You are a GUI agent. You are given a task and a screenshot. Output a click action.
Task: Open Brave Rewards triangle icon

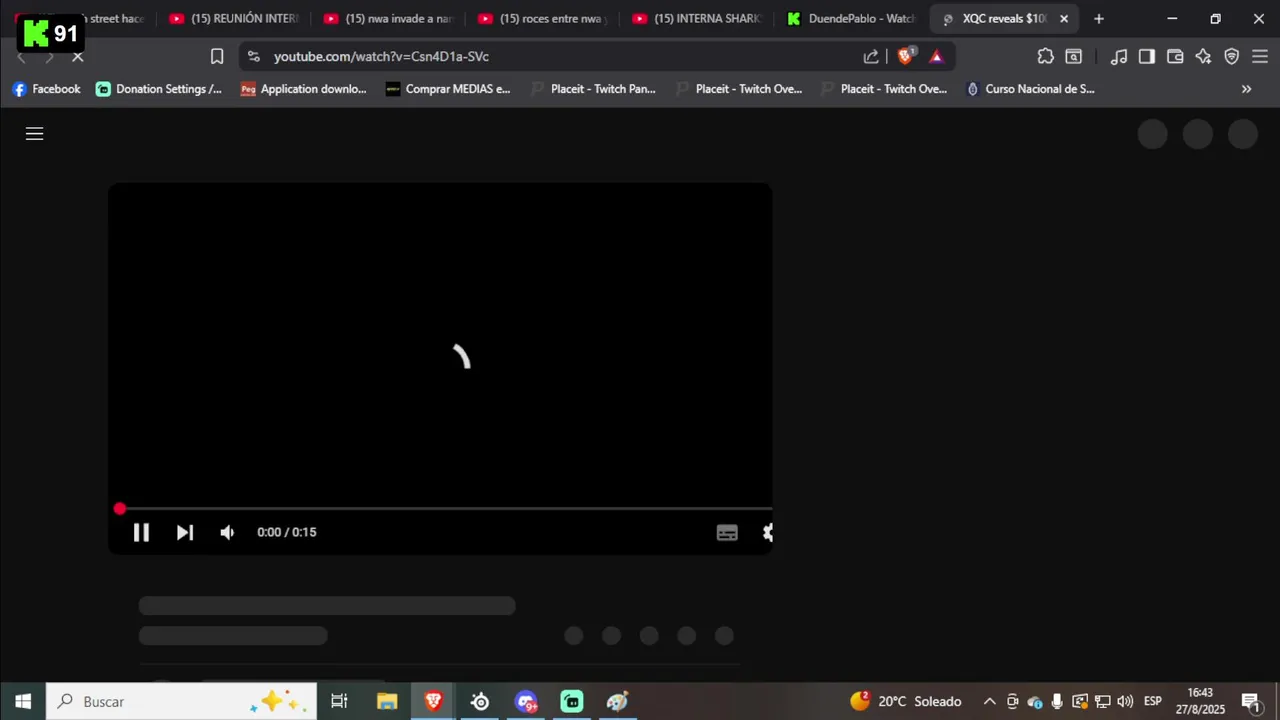[936, 57]
